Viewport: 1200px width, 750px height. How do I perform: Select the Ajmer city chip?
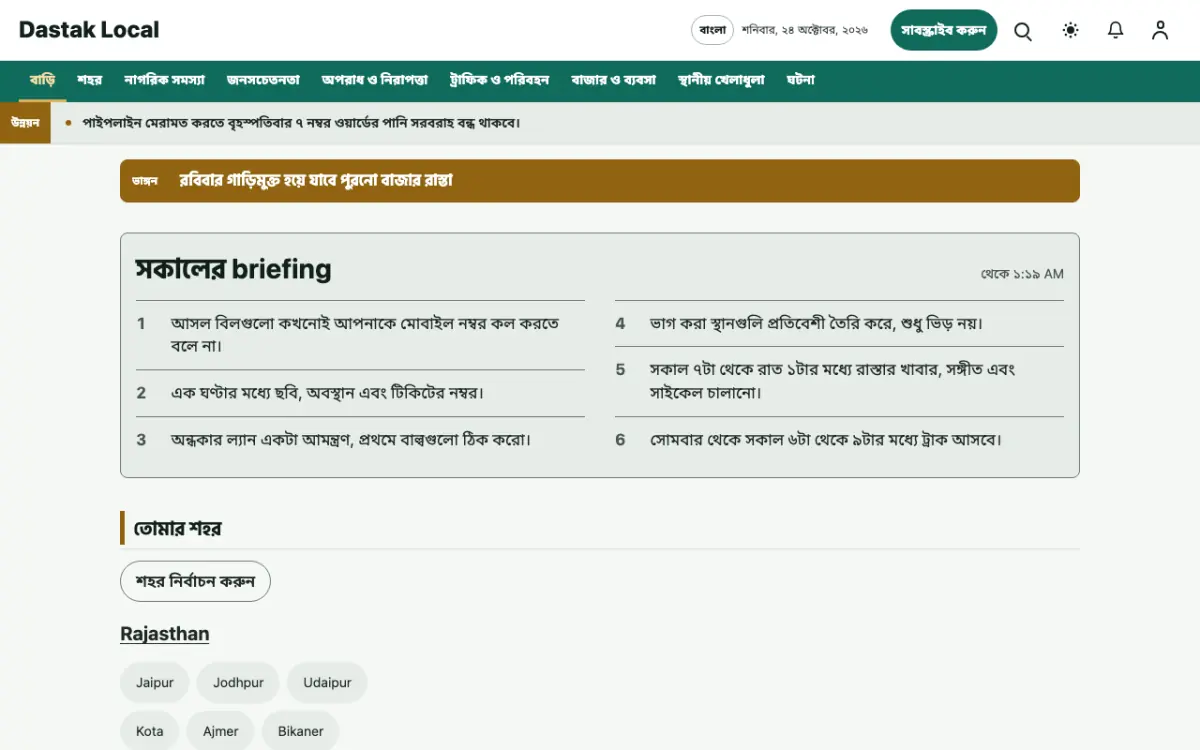tap(221, 731)
